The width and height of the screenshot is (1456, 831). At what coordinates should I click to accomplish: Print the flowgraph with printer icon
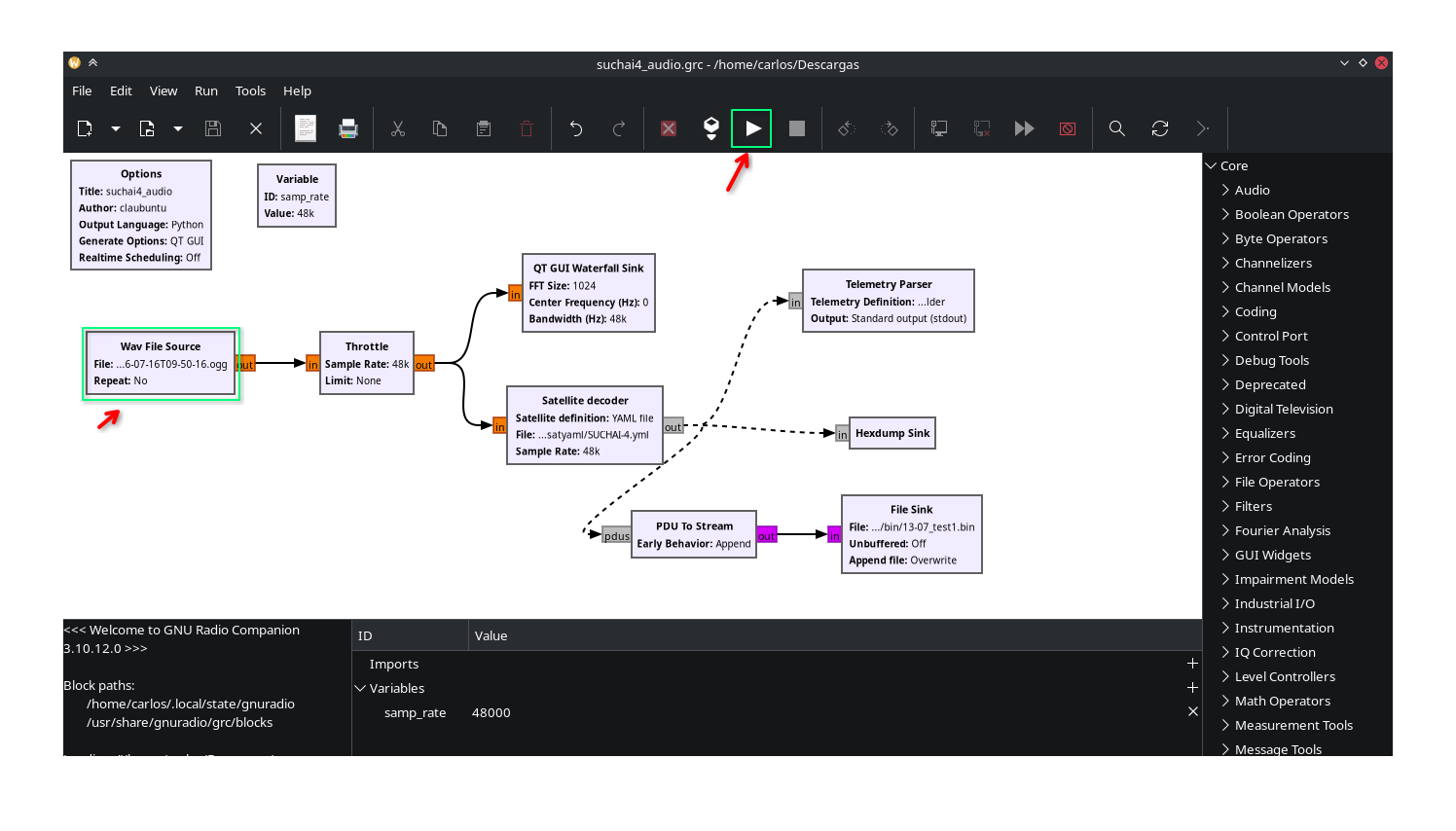[x=348, y=128]
